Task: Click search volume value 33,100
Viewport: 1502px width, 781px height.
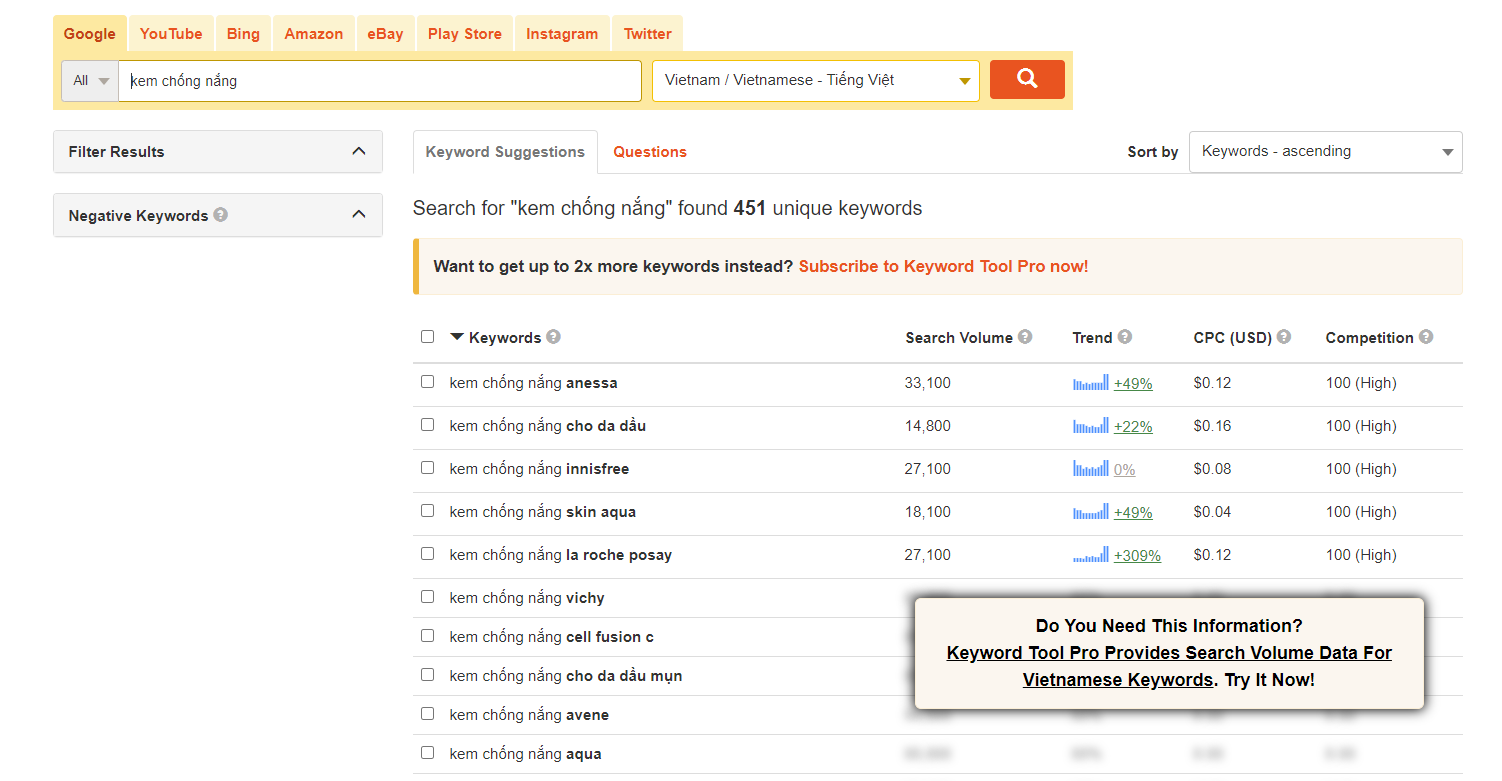Action: (x=928, y=383)
